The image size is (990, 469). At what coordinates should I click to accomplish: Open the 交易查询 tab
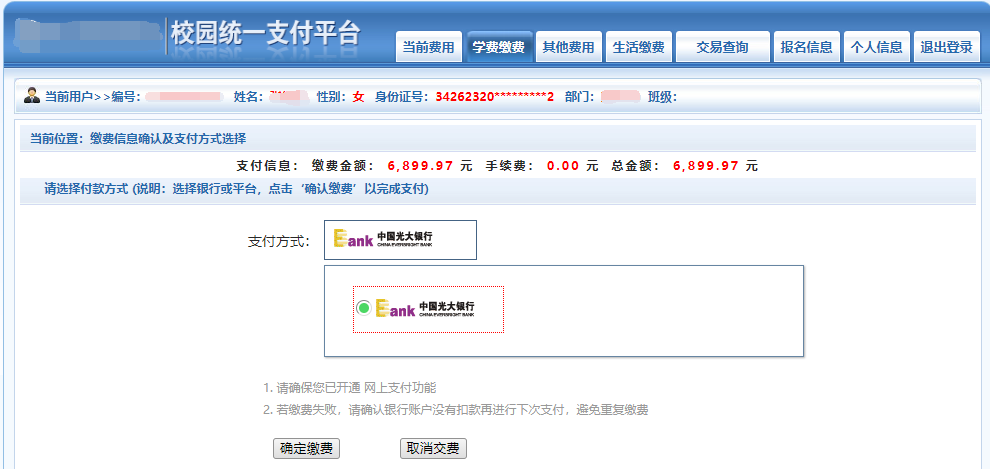[x=722, y=47]
